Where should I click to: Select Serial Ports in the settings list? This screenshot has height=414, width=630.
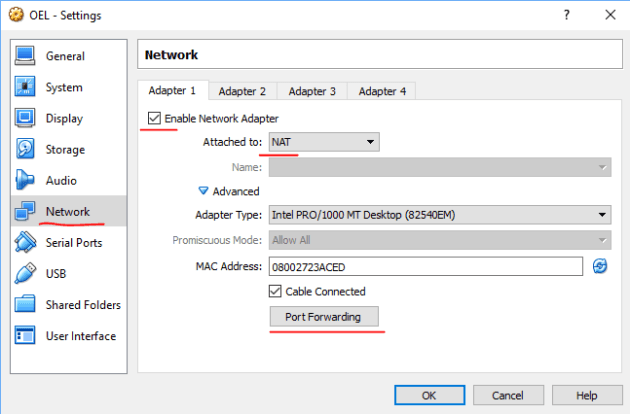(69, 242)
